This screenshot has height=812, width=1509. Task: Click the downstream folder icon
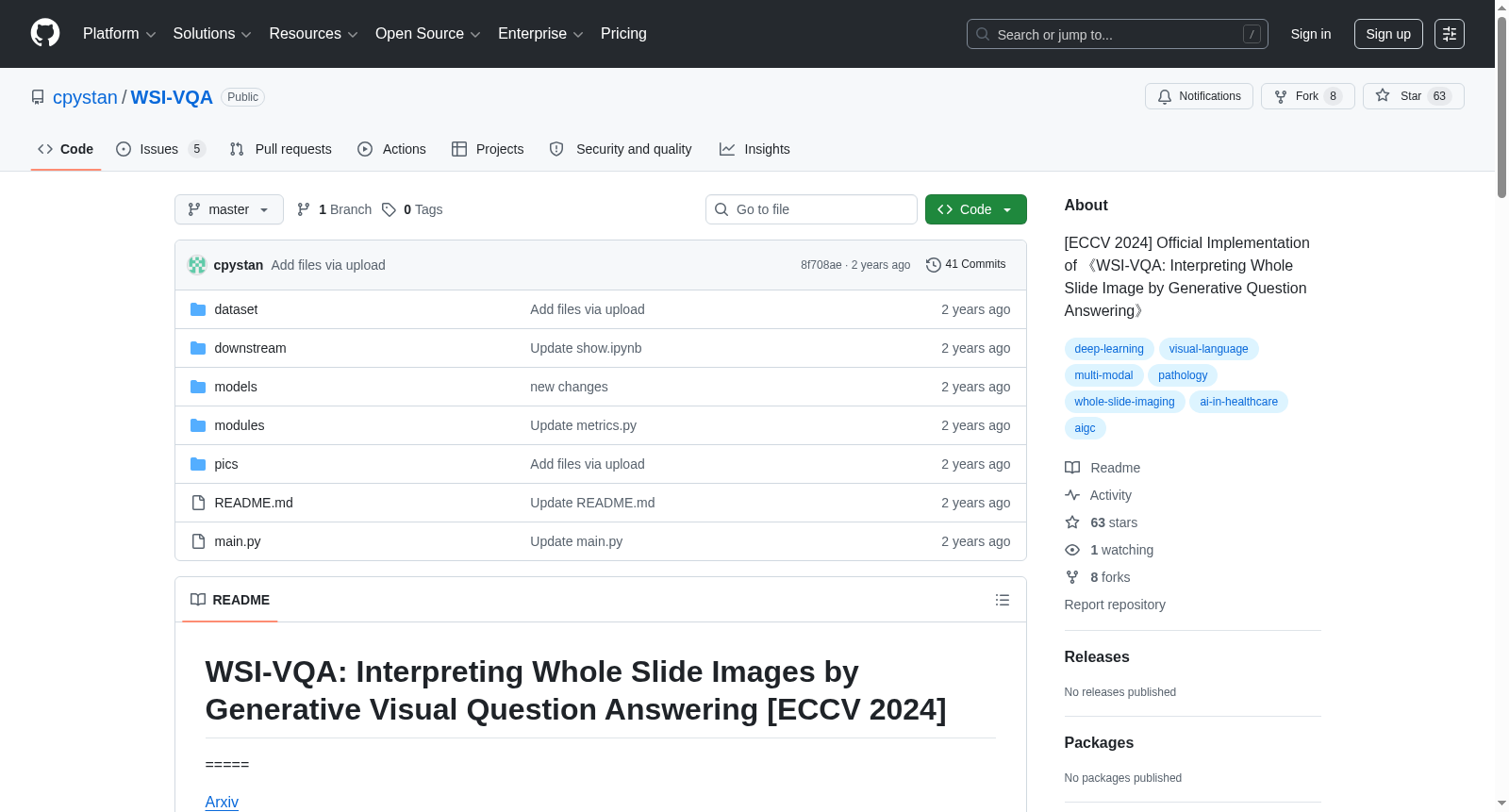(198, 348)
